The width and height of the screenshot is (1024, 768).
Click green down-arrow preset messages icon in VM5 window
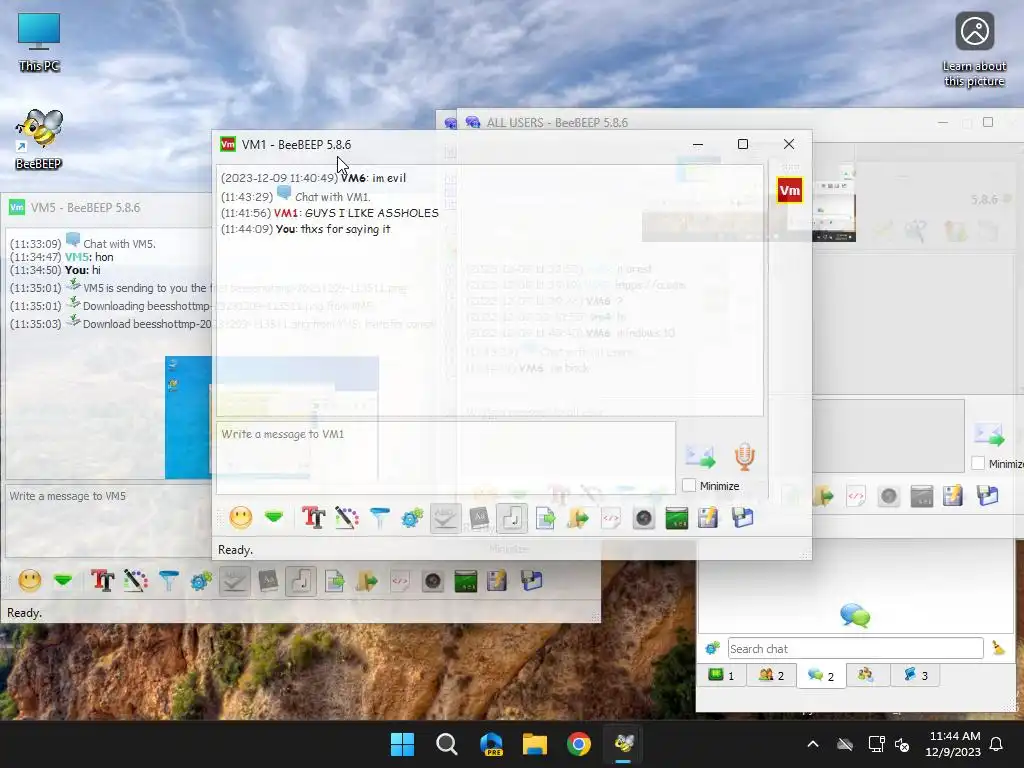pos(63,581)
